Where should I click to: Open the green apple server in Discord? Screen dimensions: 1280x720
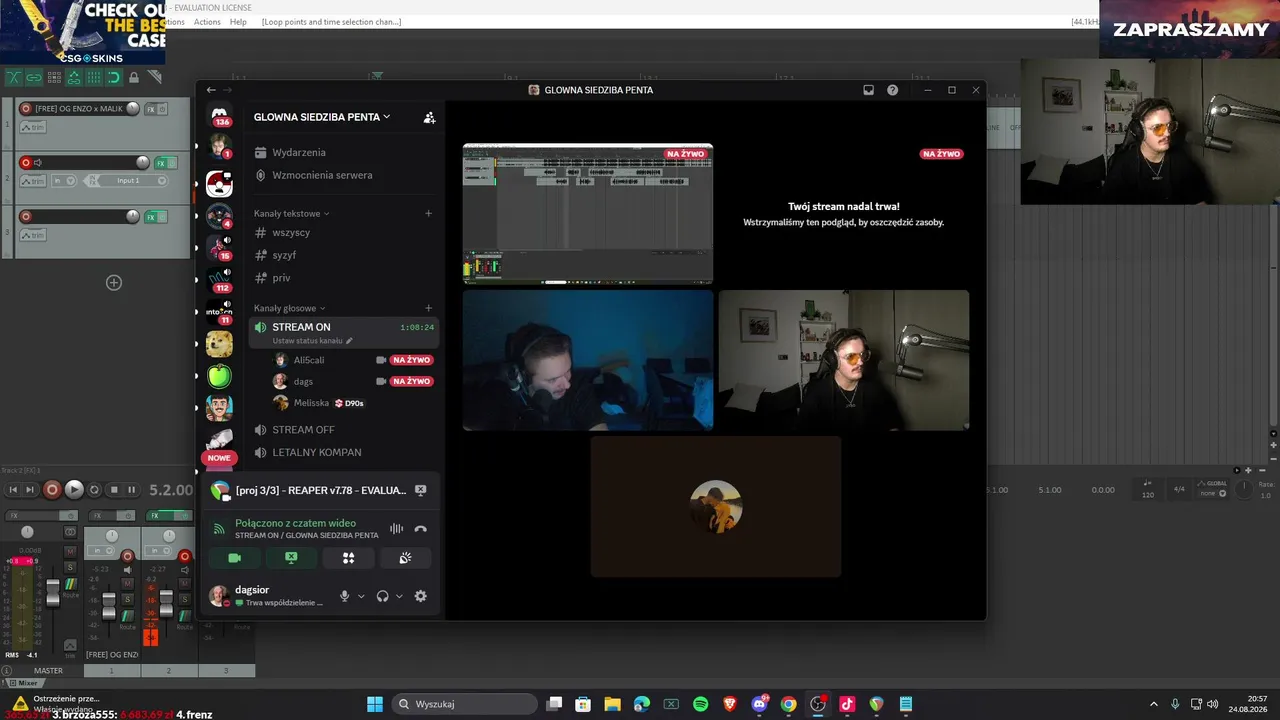(x=219, y=376)
